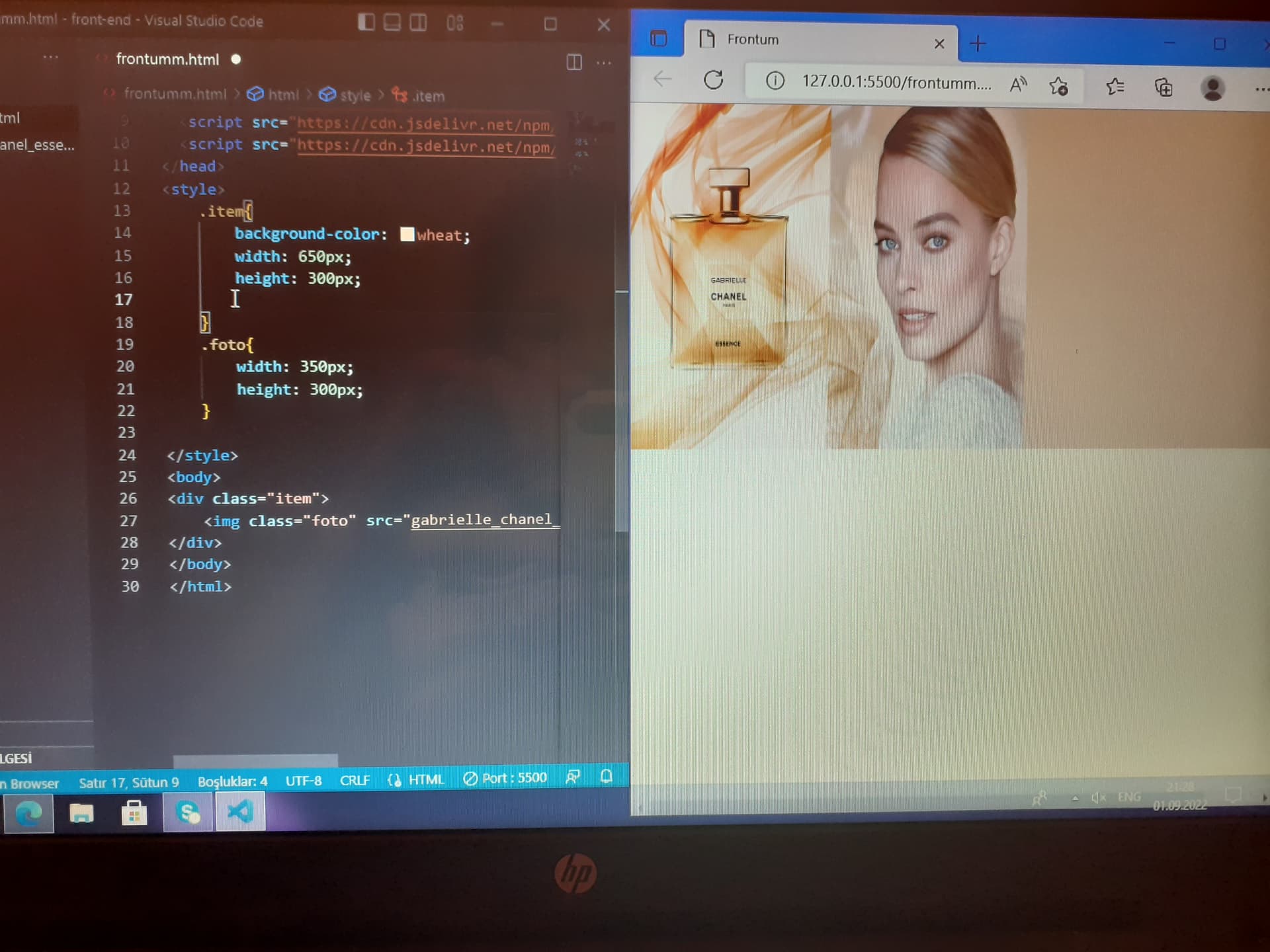
Task: Toggle primary sidebar layout icon
Action: 366,22
